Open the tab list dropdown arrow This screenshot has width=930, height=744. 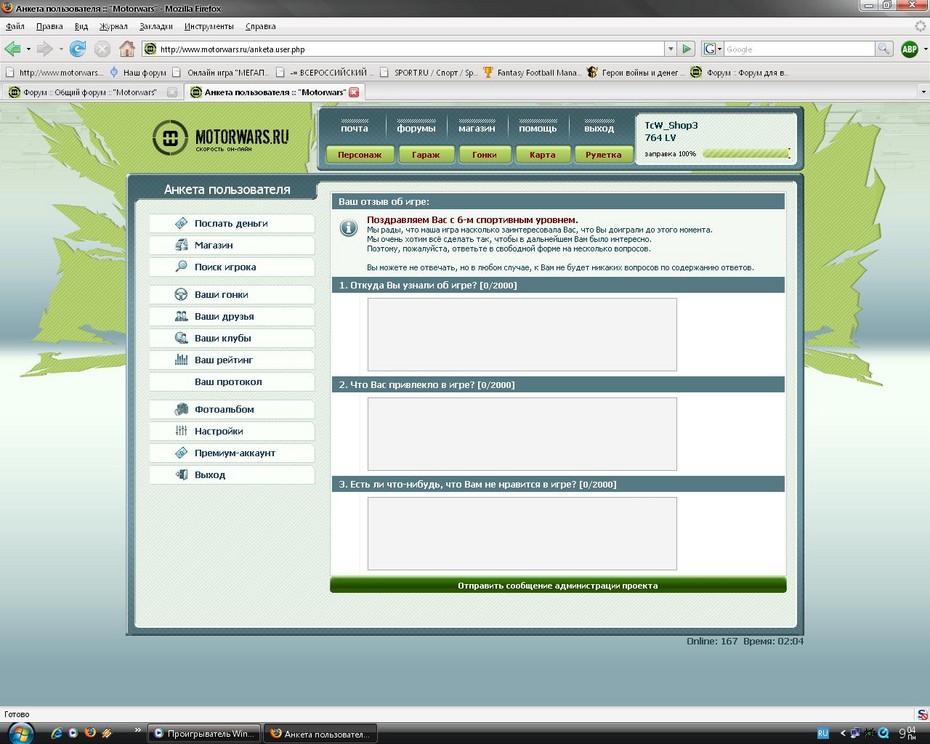tap(923, 92)
